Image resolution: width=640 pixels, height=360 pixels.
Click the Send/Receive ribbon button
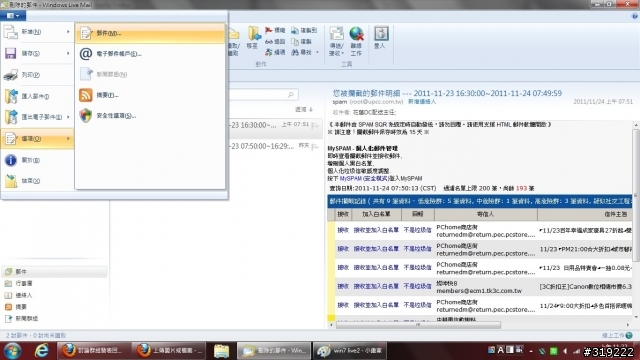(x=336, y=41)
